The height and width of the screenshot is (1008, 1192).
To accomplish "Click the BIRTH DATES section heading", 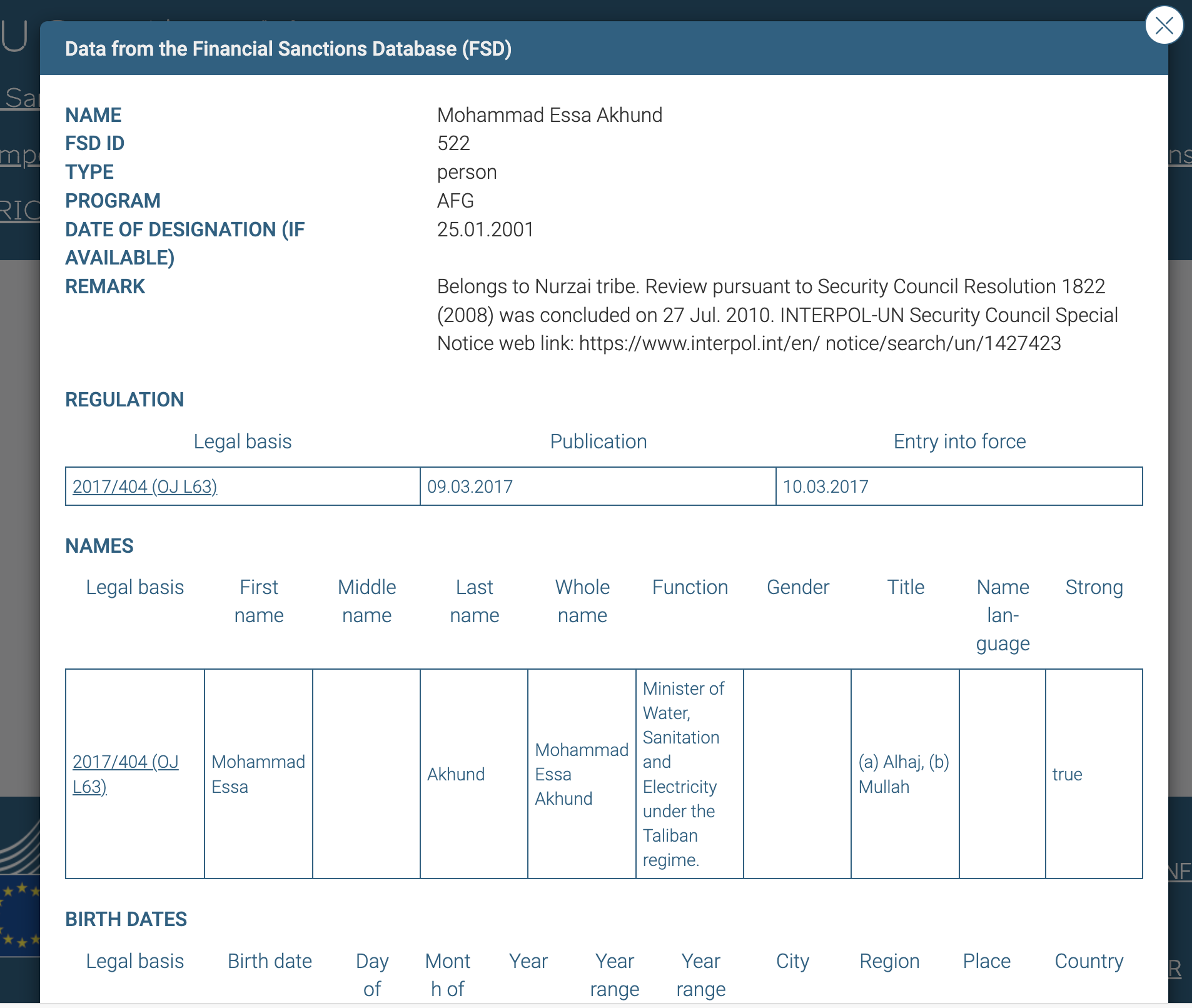I will [126, 919].
